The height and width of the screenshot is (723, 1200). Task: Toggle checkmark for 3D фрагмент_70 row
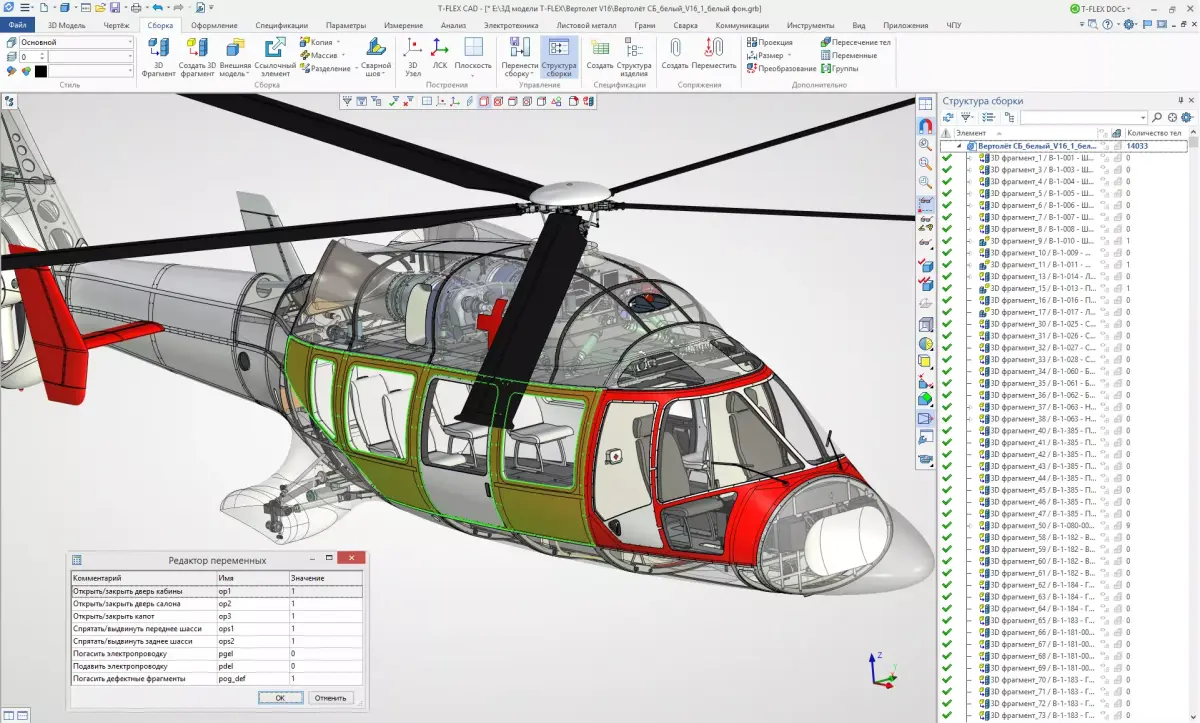947,680
